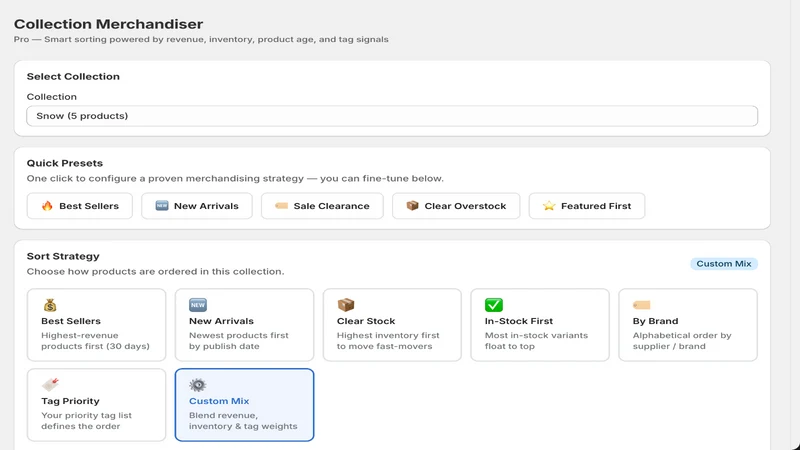
Task: Apply the Featured First quick preset
Action: [587, 206]
